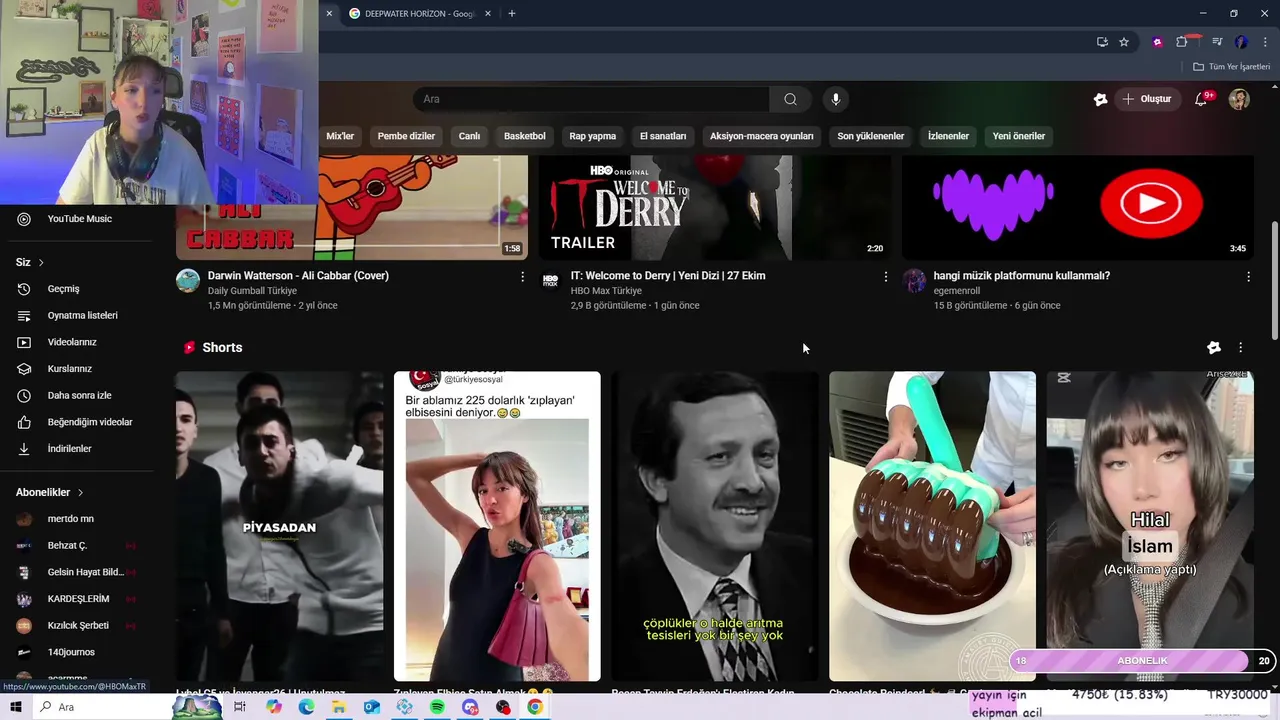1280x720 pixels.
Task: Select the Pembe diziler chip
Action: pyautogui.click(x=406, y=136)
